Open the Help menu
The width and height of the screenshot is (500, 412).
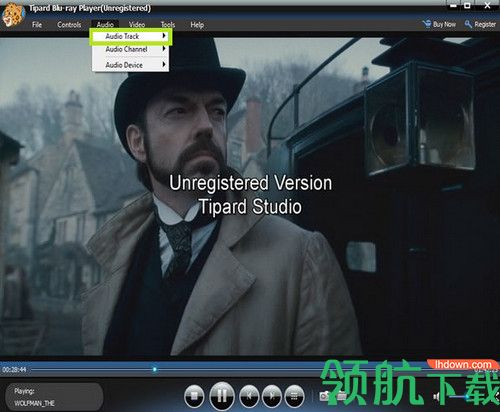coord(197,25)
